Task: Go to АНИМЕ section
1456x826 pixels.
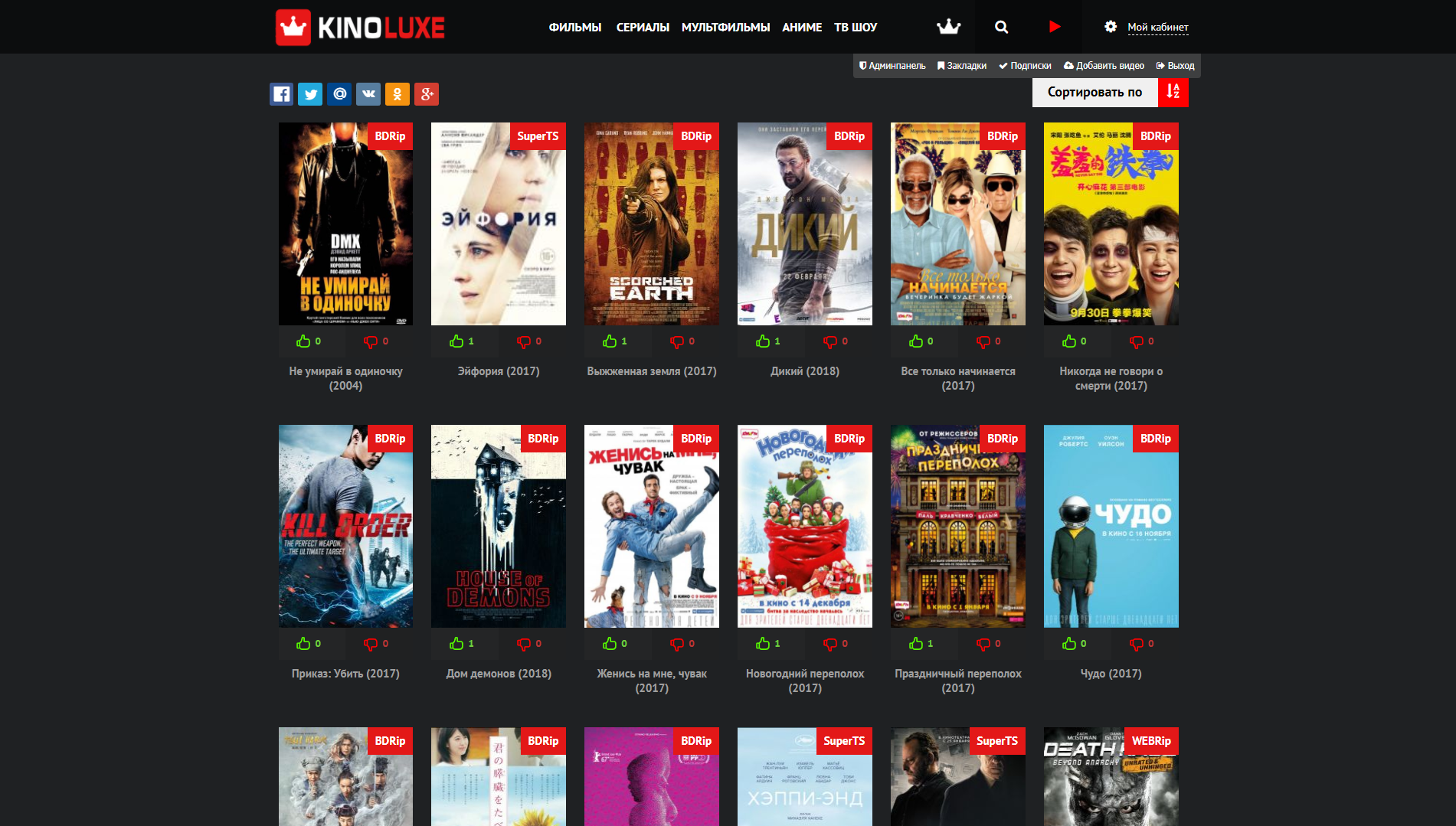Action: (802, 28)
